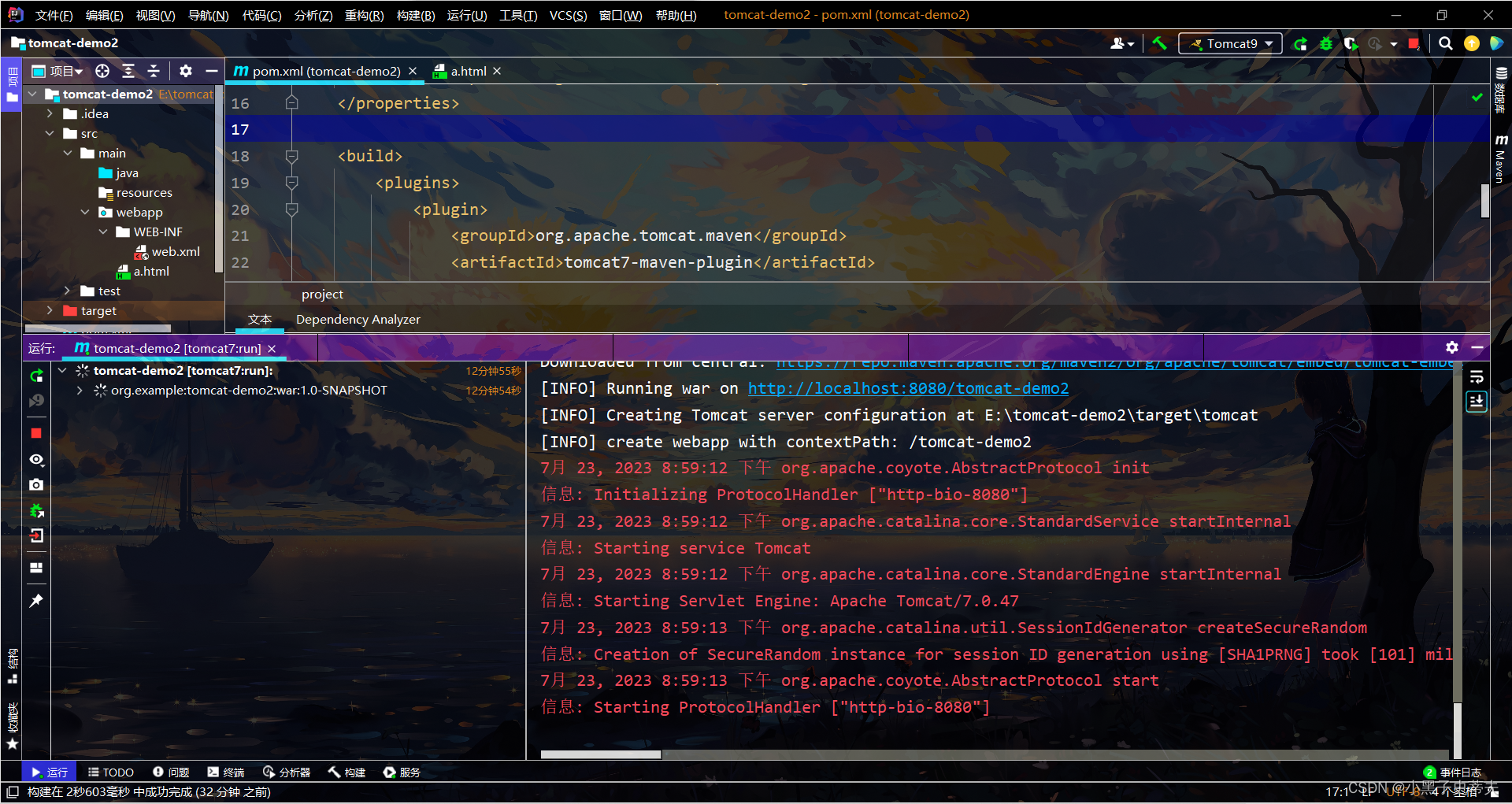Expand the target folder
1512x804 pixels.
[x=50, y=310]
